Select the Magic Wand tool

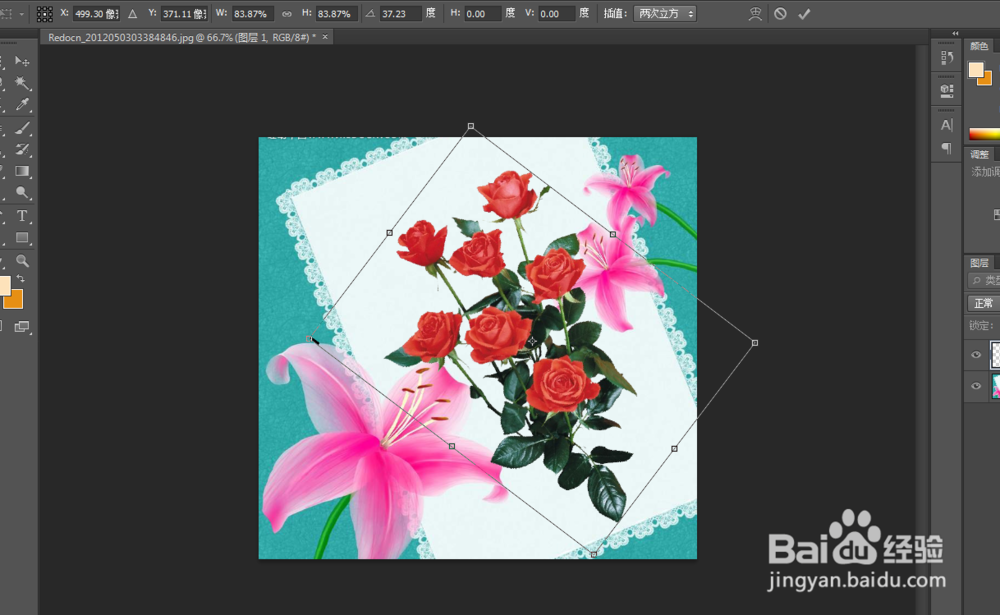[22, 83]
